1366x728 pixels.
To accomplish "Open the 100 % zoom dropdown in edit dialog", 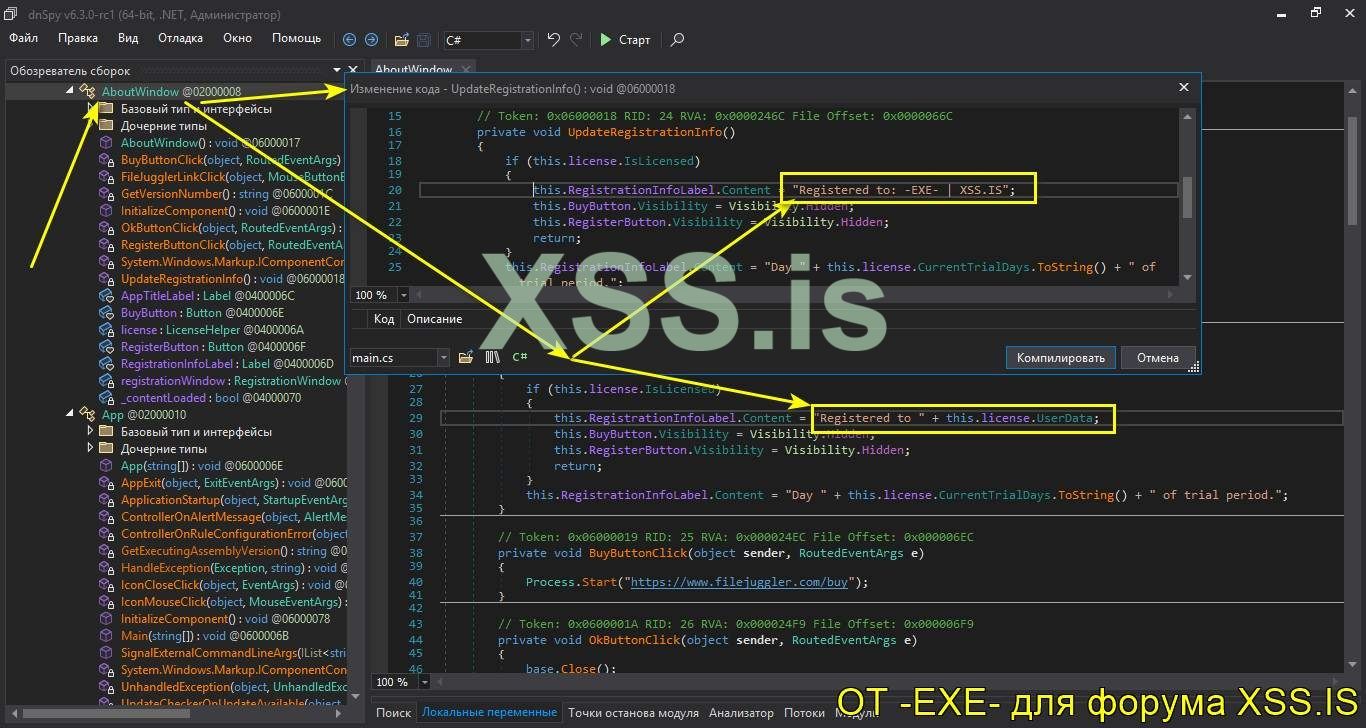I will click(403, 295).
